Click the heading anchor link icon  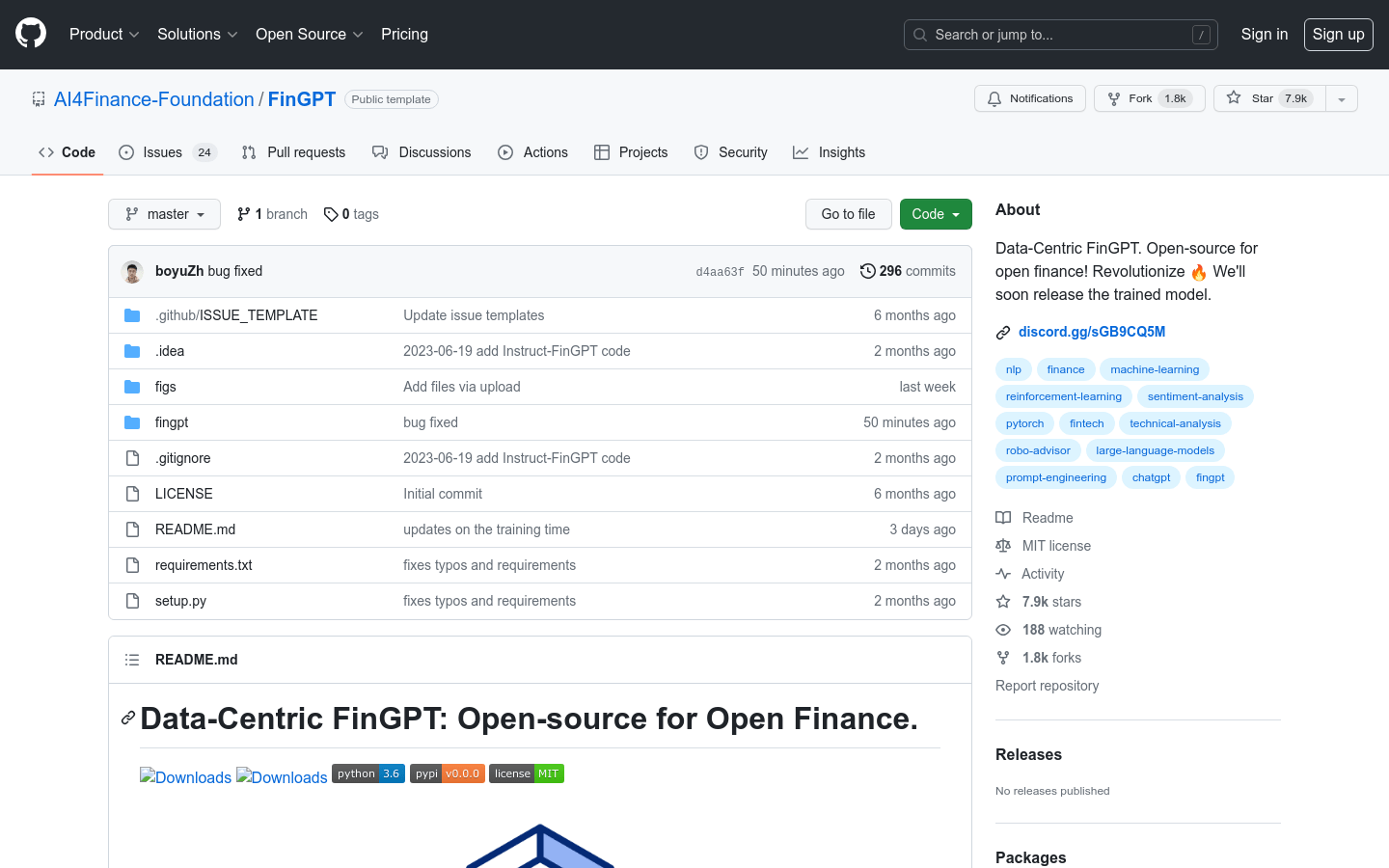[127, 719]
